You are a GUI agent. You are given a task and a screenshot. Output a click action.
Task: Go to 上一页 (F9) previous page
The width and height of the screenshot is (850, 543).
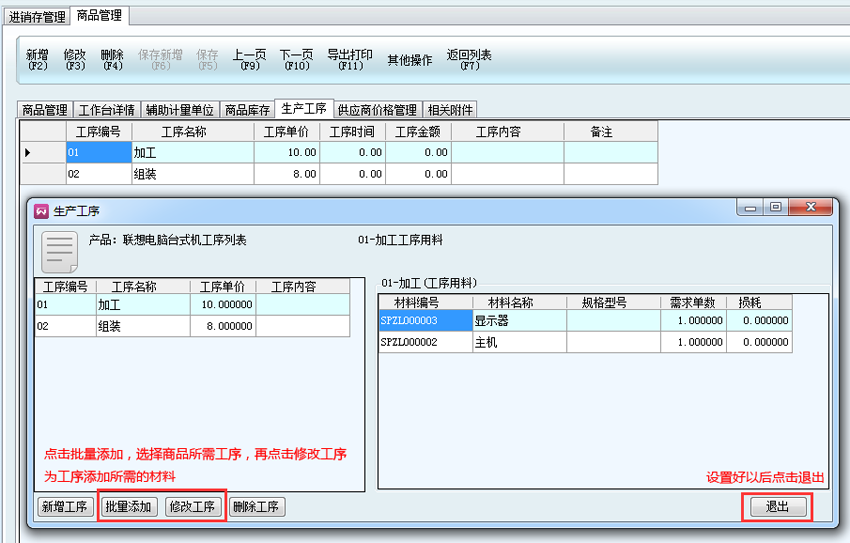click(x=249, y=60)
